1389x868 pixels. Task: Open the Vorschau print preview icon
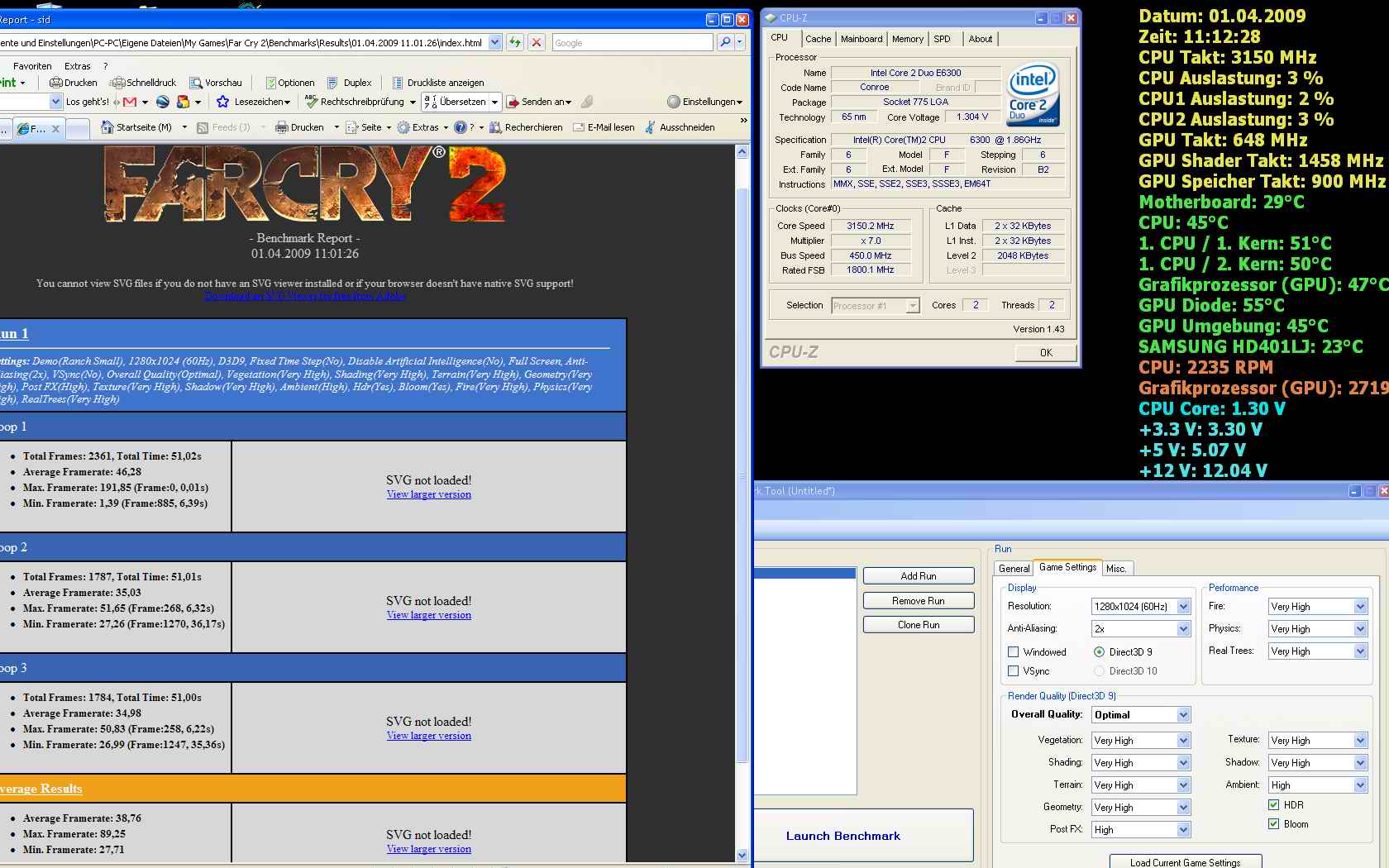click(196, 83)
